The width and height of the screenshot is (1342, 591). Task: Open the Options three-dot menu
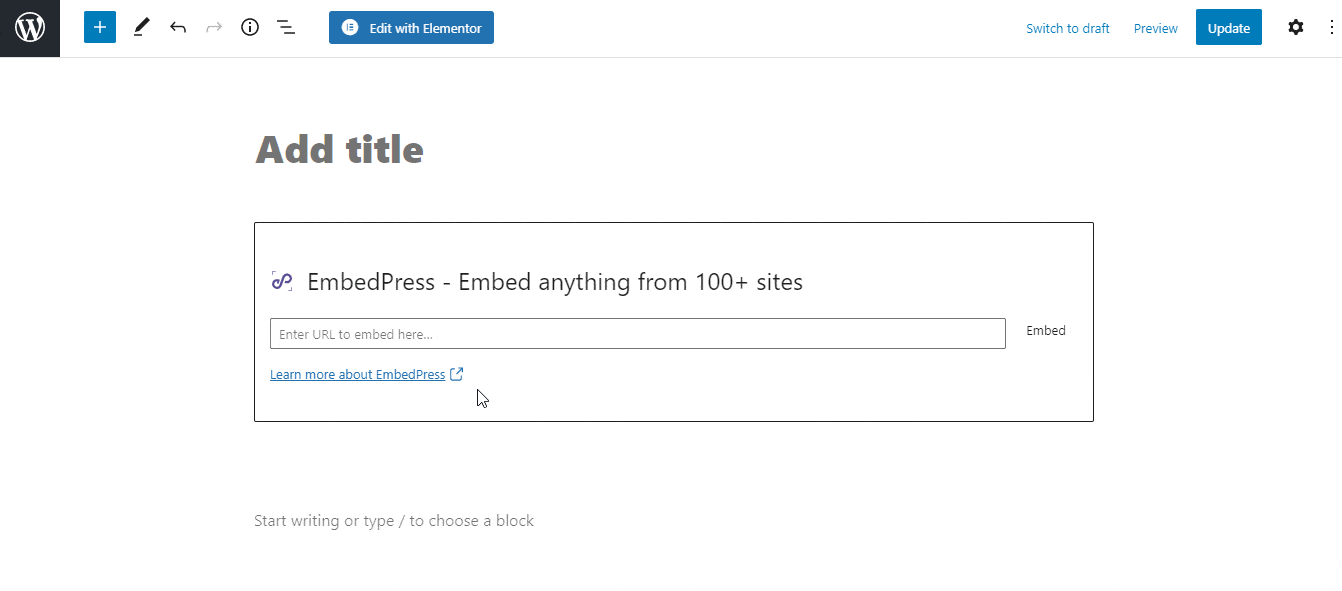pyautogui.click(x=1331, y=27)
